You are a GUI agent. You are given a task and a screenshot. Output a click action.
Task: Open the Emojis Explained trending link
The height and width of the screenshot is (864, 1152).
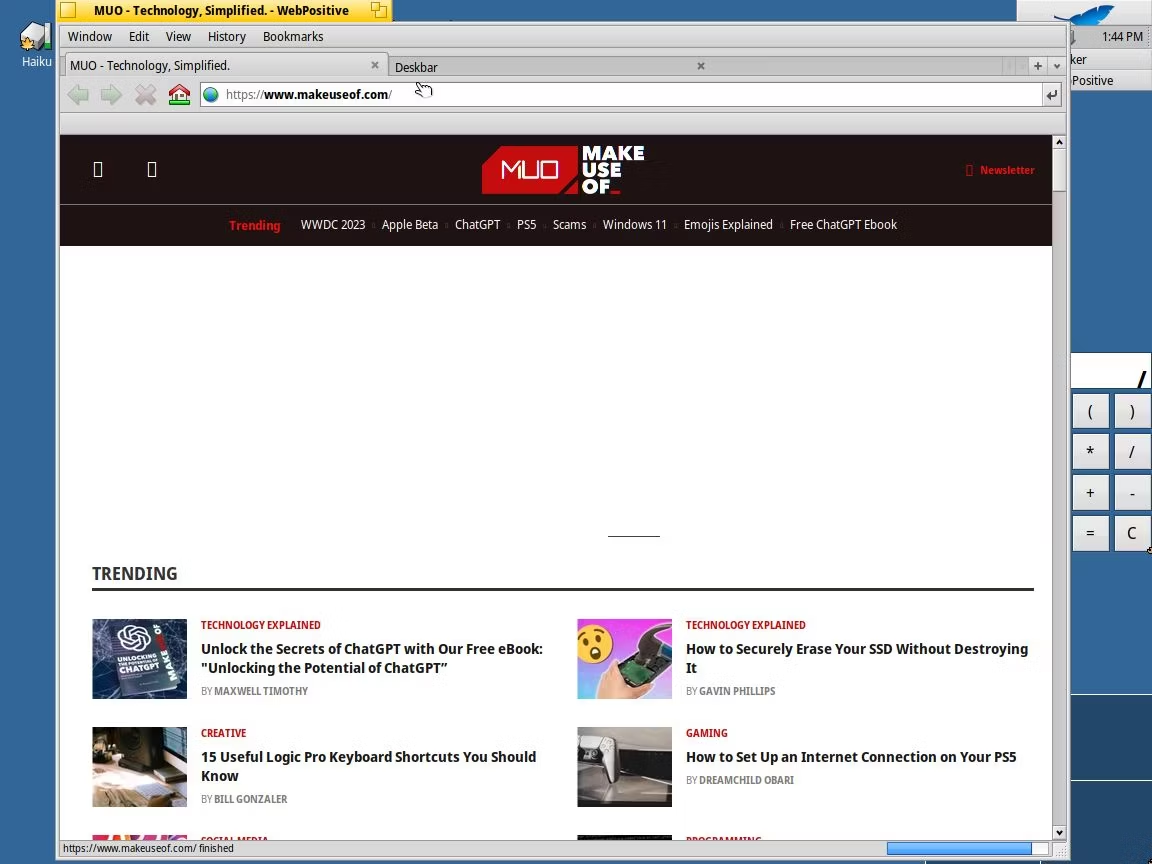[728, 225]
